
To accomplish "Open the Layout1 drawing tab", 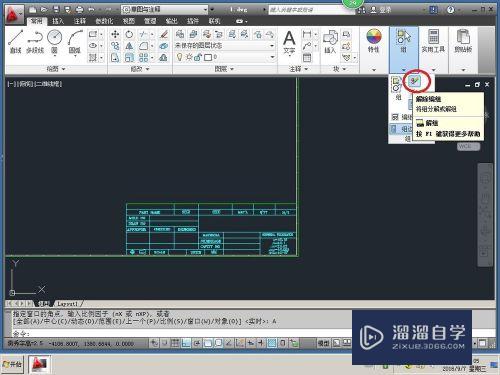I will [67, 303].
